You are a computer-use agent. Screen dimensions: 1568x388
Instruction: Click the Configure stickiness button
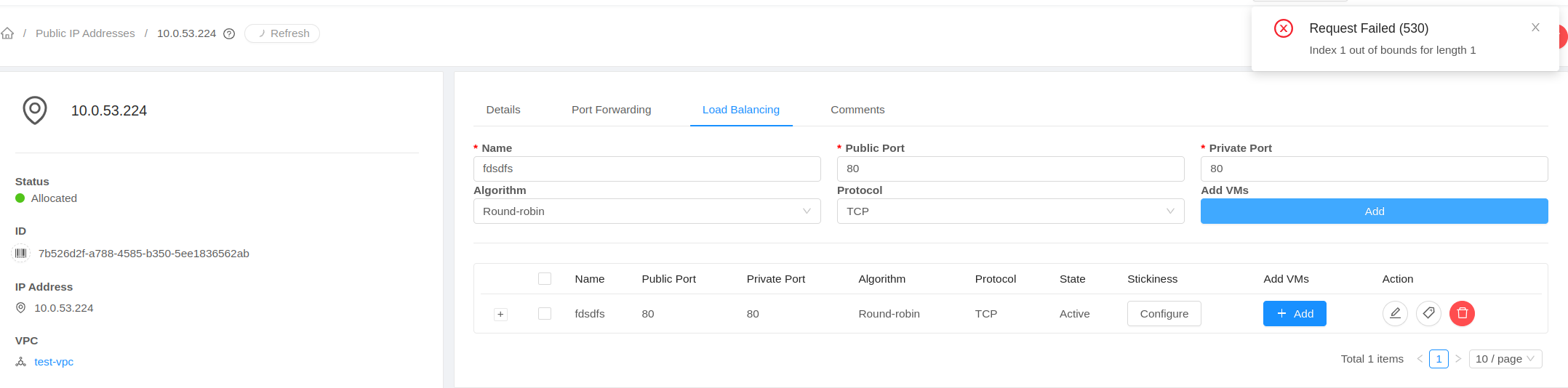1164,314
